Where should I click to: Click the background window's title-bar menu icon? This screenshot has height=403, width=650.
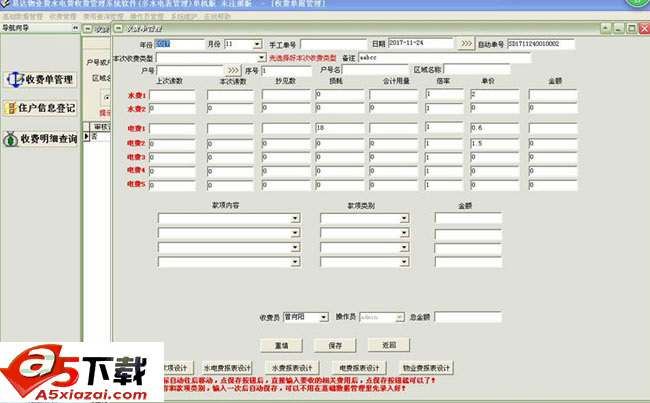pyautogui.click(x=87, y=29)
